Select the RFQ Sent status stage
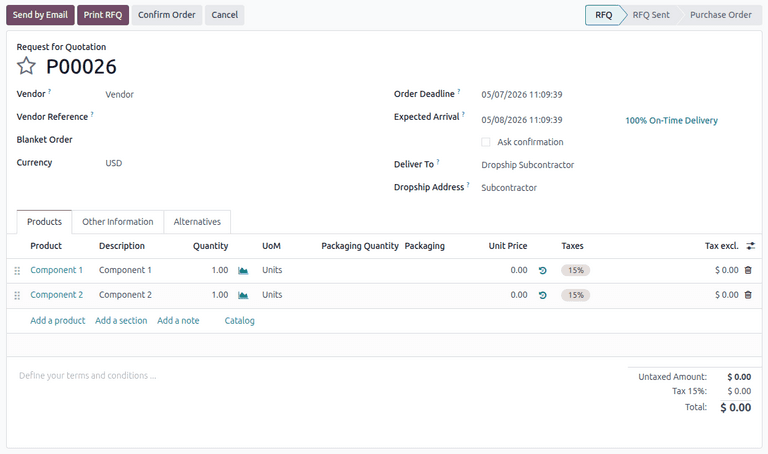The image size is (768, 454). tap(650, 15)
